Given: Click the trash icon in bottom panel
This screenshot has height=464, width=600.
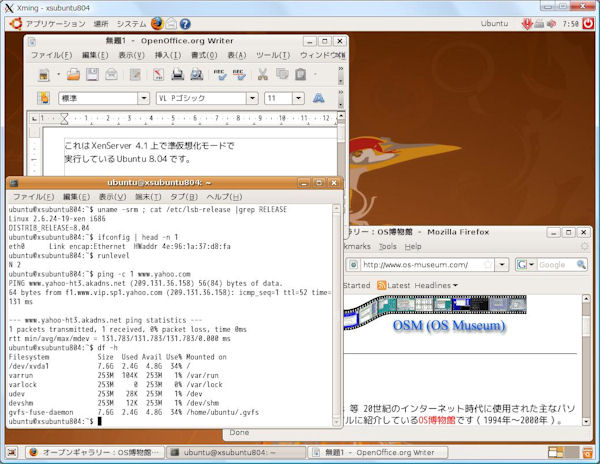Looking at the screenshot, I should pos(587,453).
